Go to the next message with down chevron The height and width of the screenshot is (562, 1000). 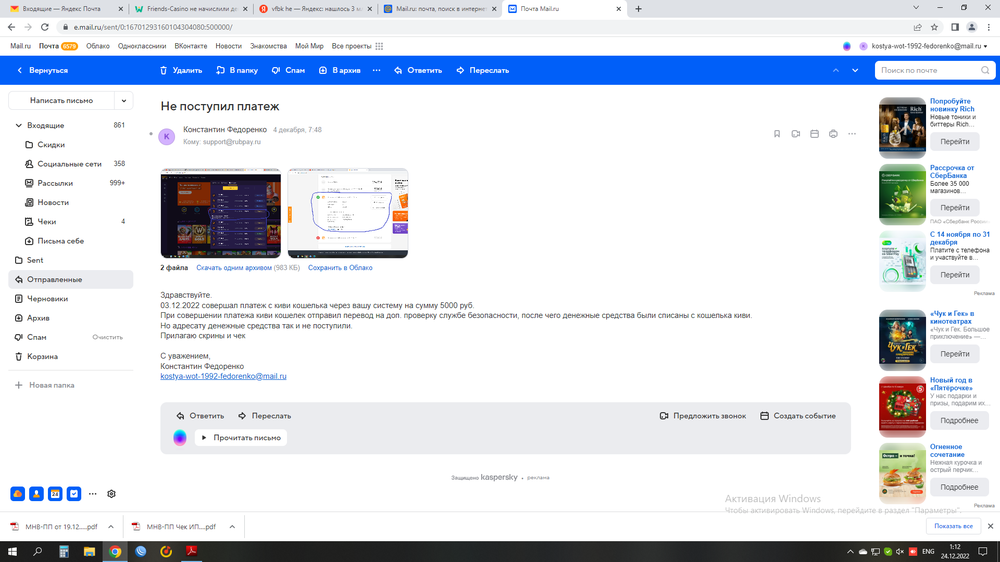click(855, 71)
